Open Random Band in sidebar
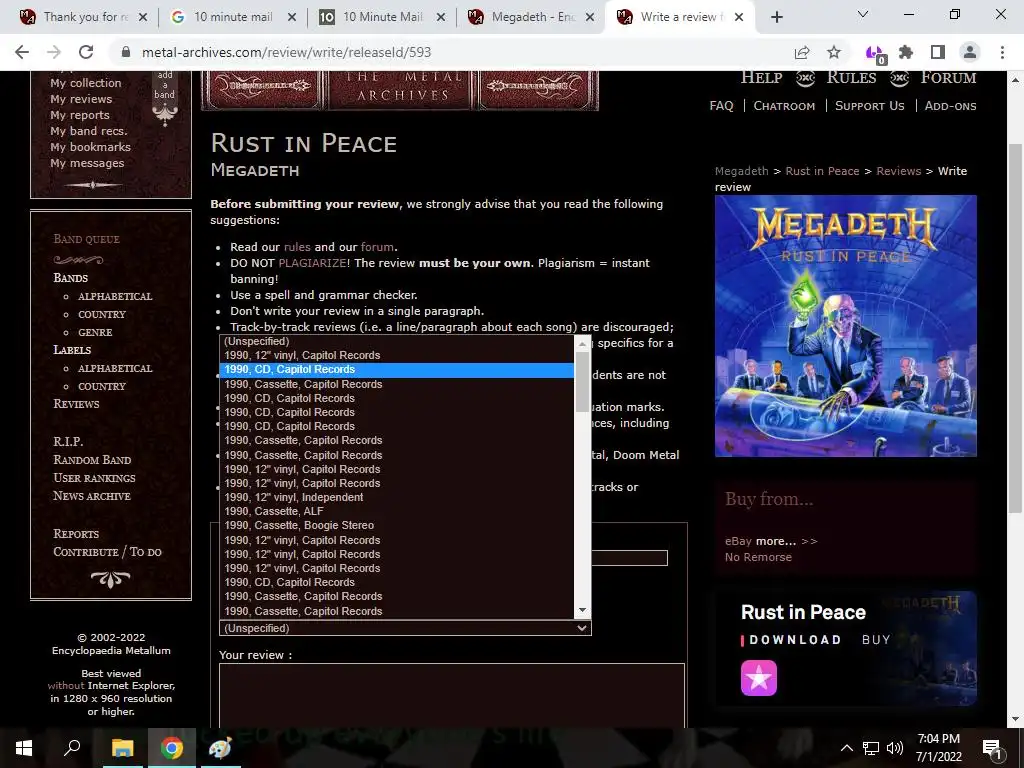 point(92,460)
